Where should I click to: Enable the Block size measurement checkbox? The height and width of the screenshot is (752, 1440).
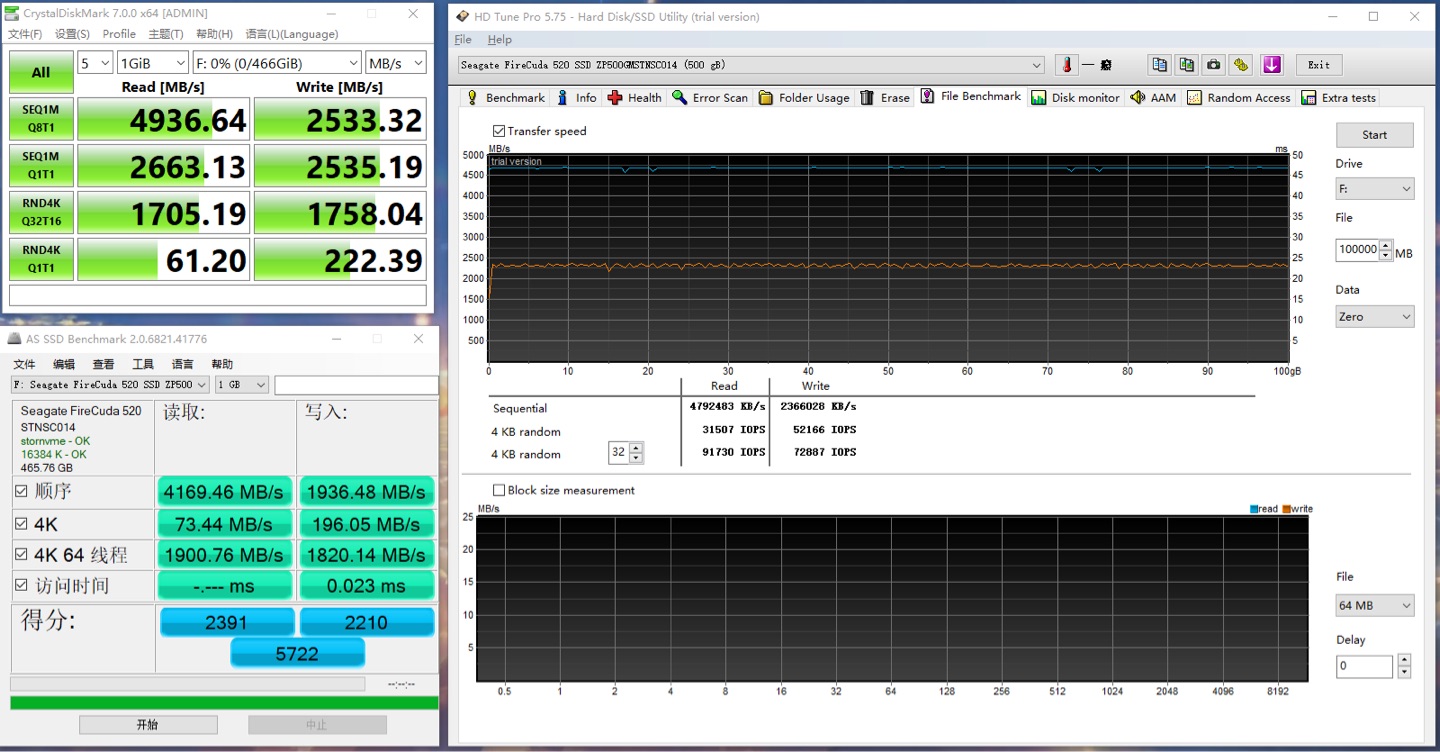(x=499, y=490)
